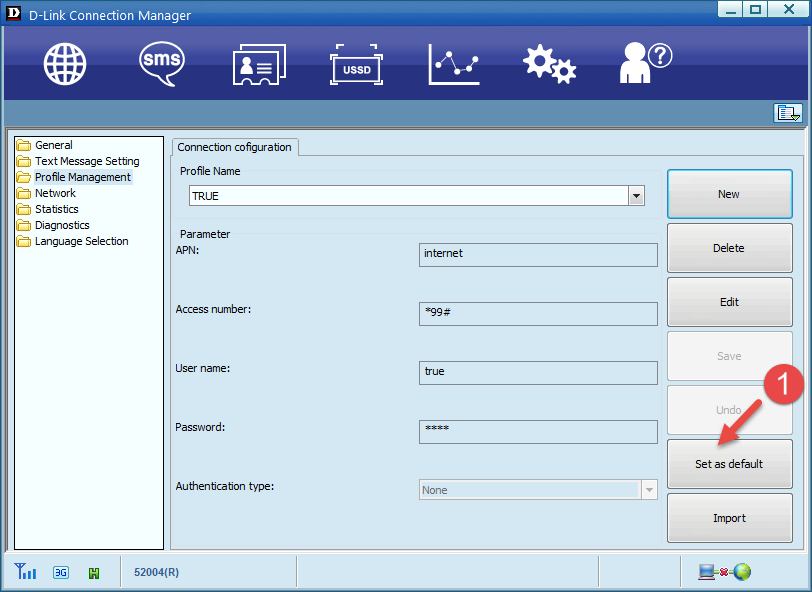This screenshot has height=592, width=812.
Task: Expand the Authentication type dropdown
Action: click(649, 489)
